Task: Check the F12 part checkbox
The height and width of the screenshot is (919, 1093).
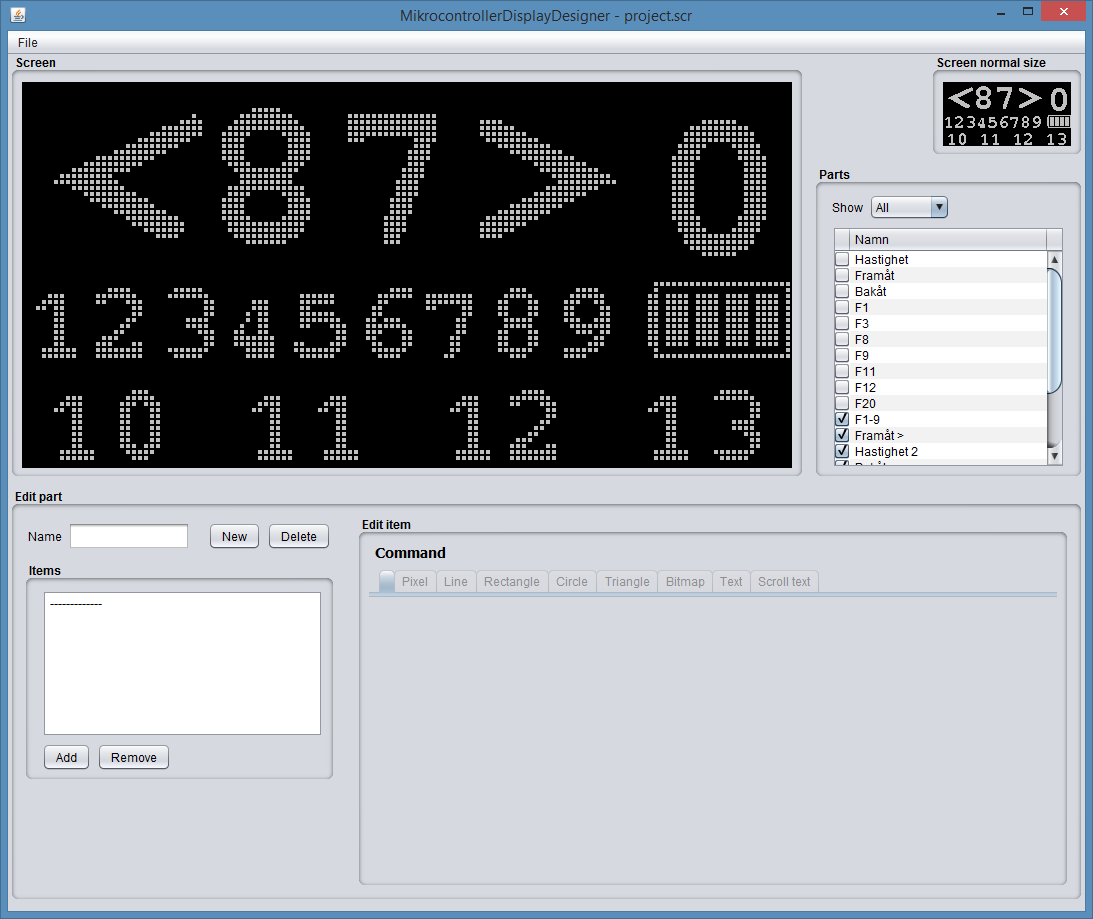Action: tap(842, 388)
